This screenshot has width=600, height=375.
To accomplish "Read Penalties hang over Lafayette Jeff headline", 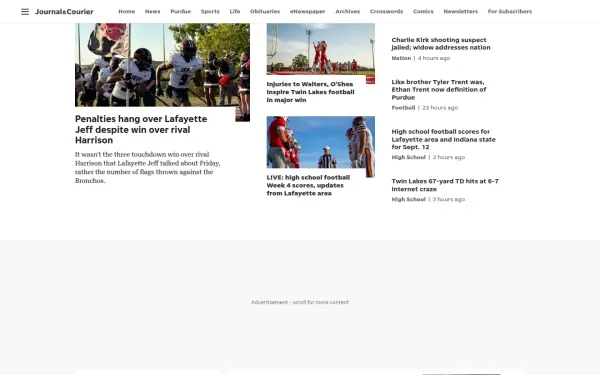I will pos(141,129).
